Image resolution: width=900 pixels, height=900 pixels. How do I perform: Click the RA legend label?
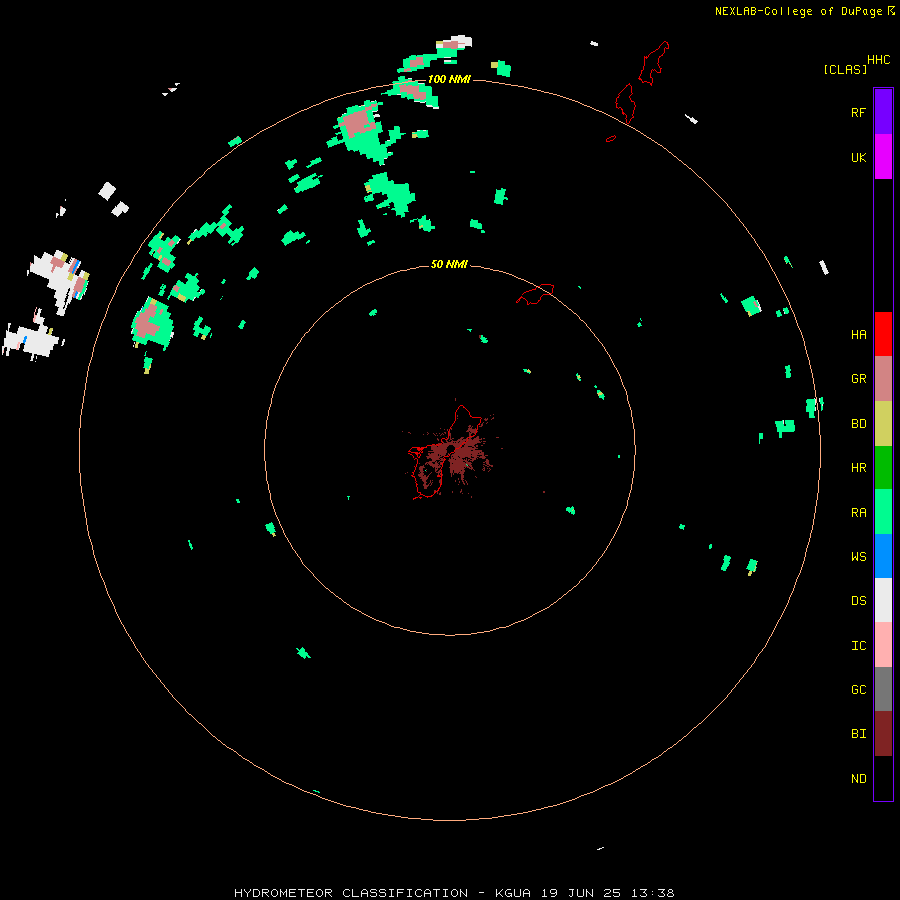pos(858,513)
